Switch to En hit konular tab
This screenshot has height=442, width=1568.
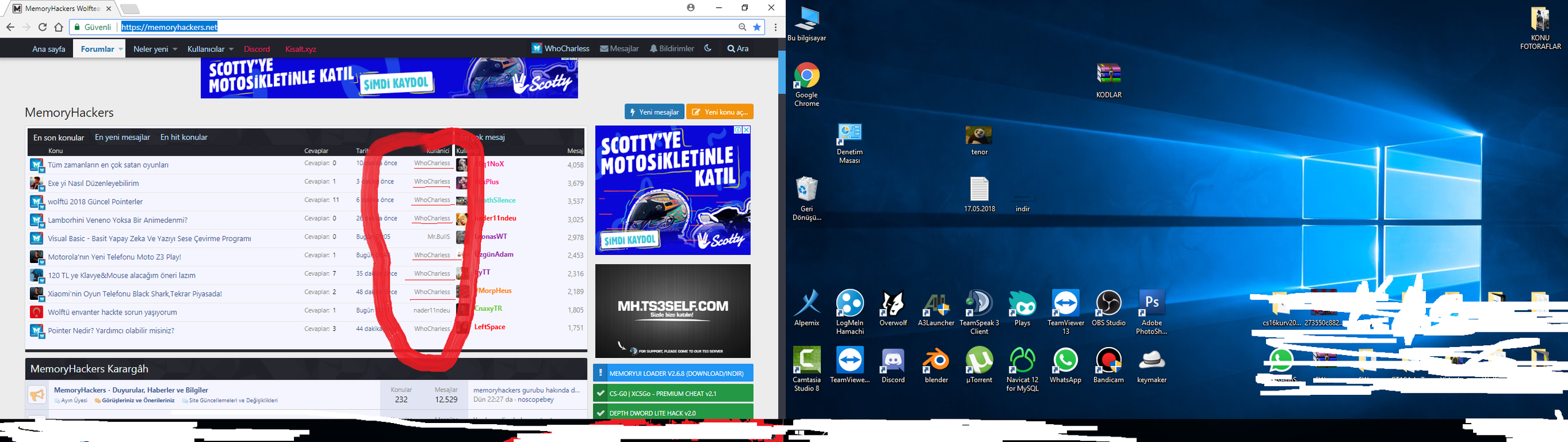click(184, 137)
